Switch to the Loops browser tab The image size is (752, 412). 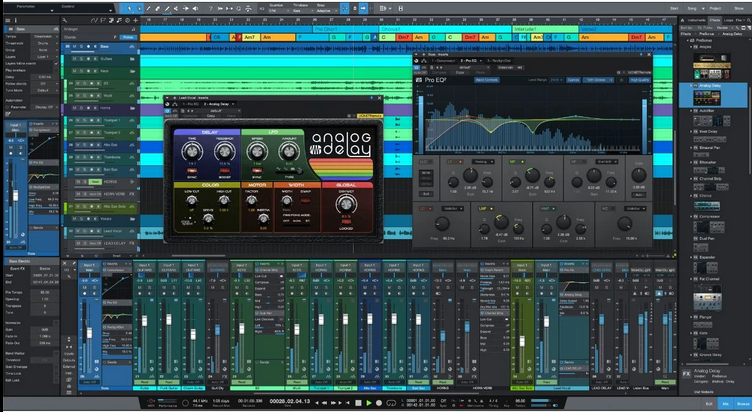[730, 20]
